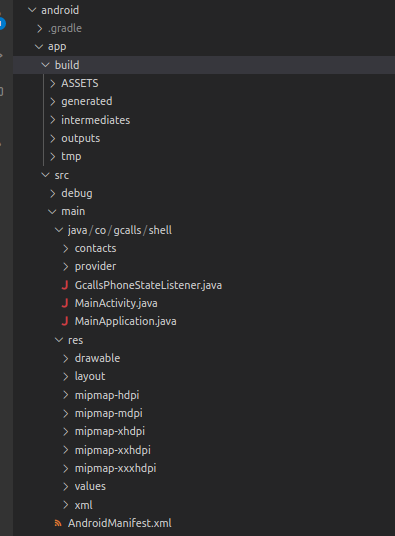
Task: Select the mipmap-xxhdpi folder label
Action: [x=113, y=450]
